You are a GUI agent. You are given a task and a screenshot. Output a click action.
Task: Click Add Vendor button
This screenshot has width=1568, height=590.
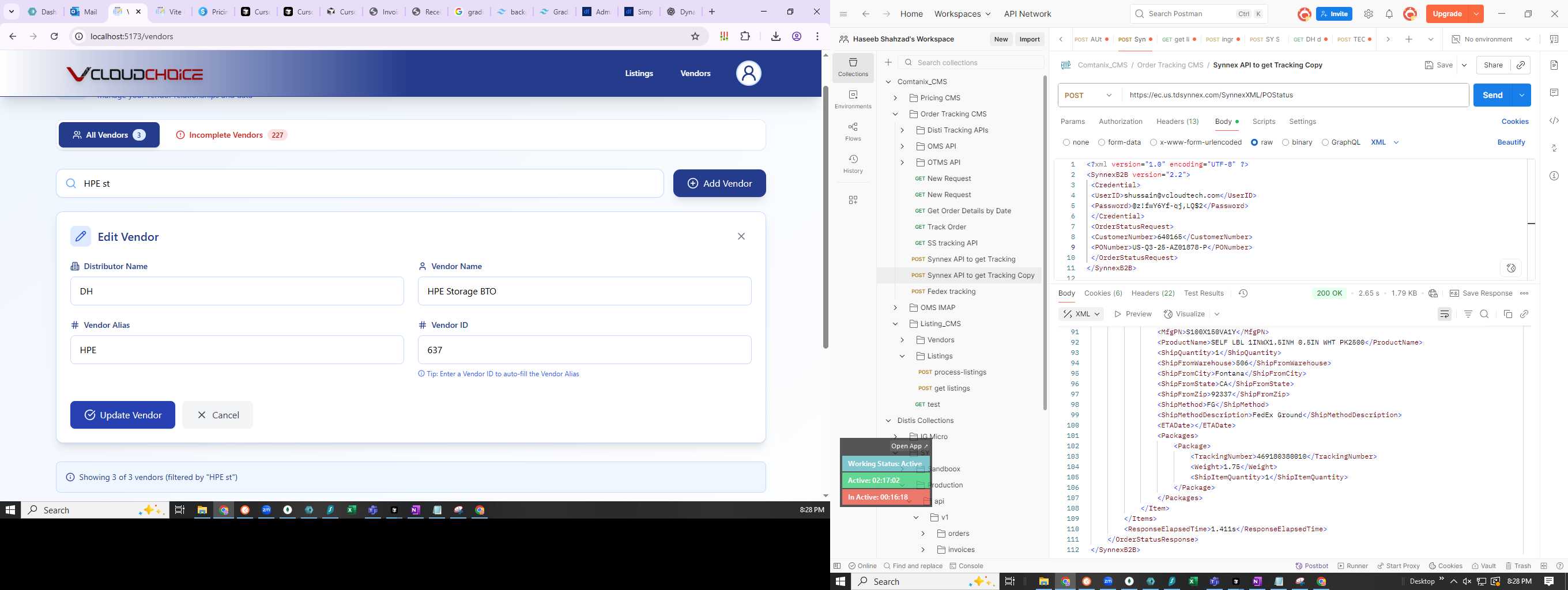click(x=719, y=183)
